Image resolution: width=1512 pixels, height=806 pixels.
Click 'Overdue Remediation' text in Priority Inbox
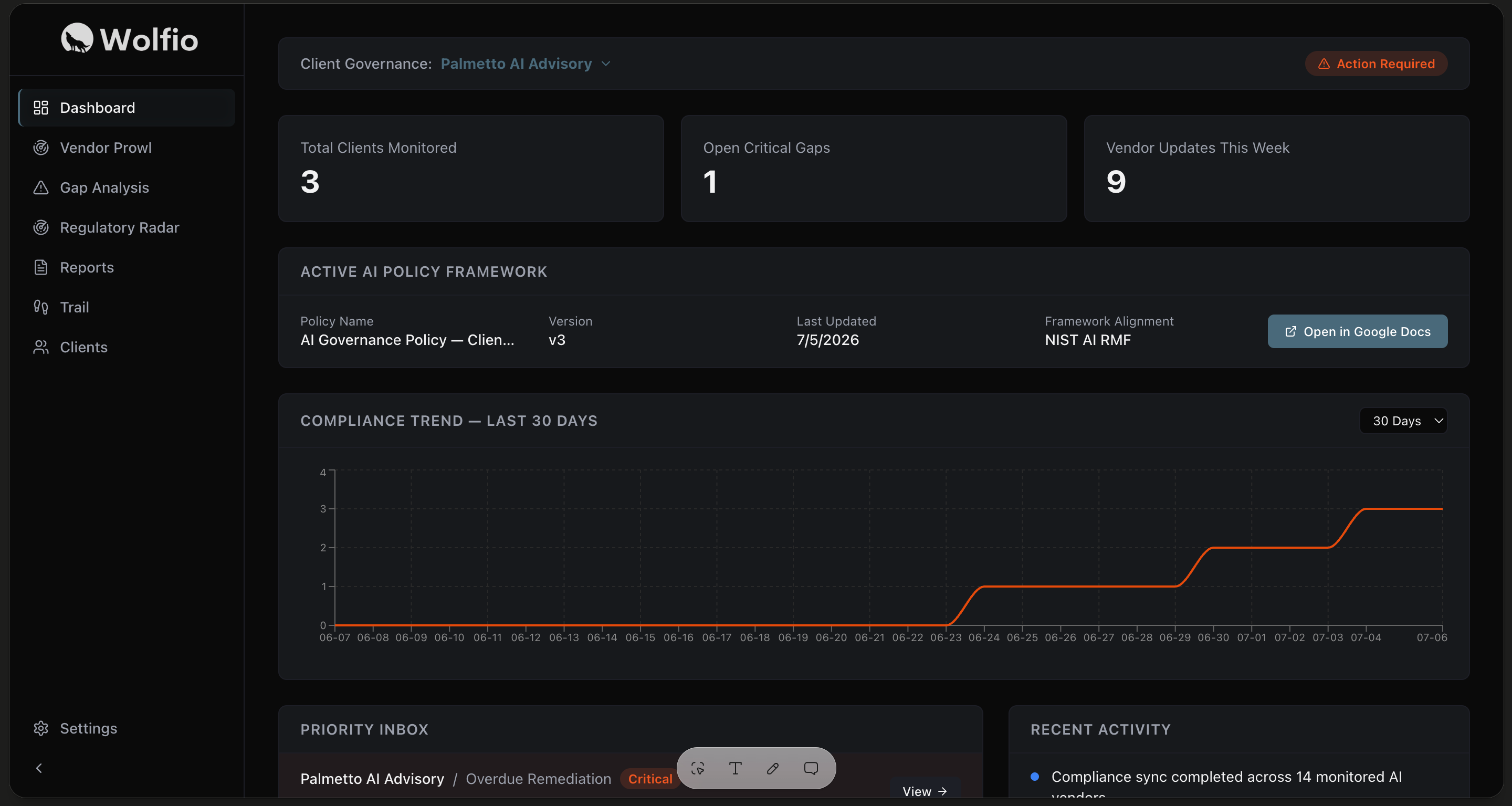538,778
